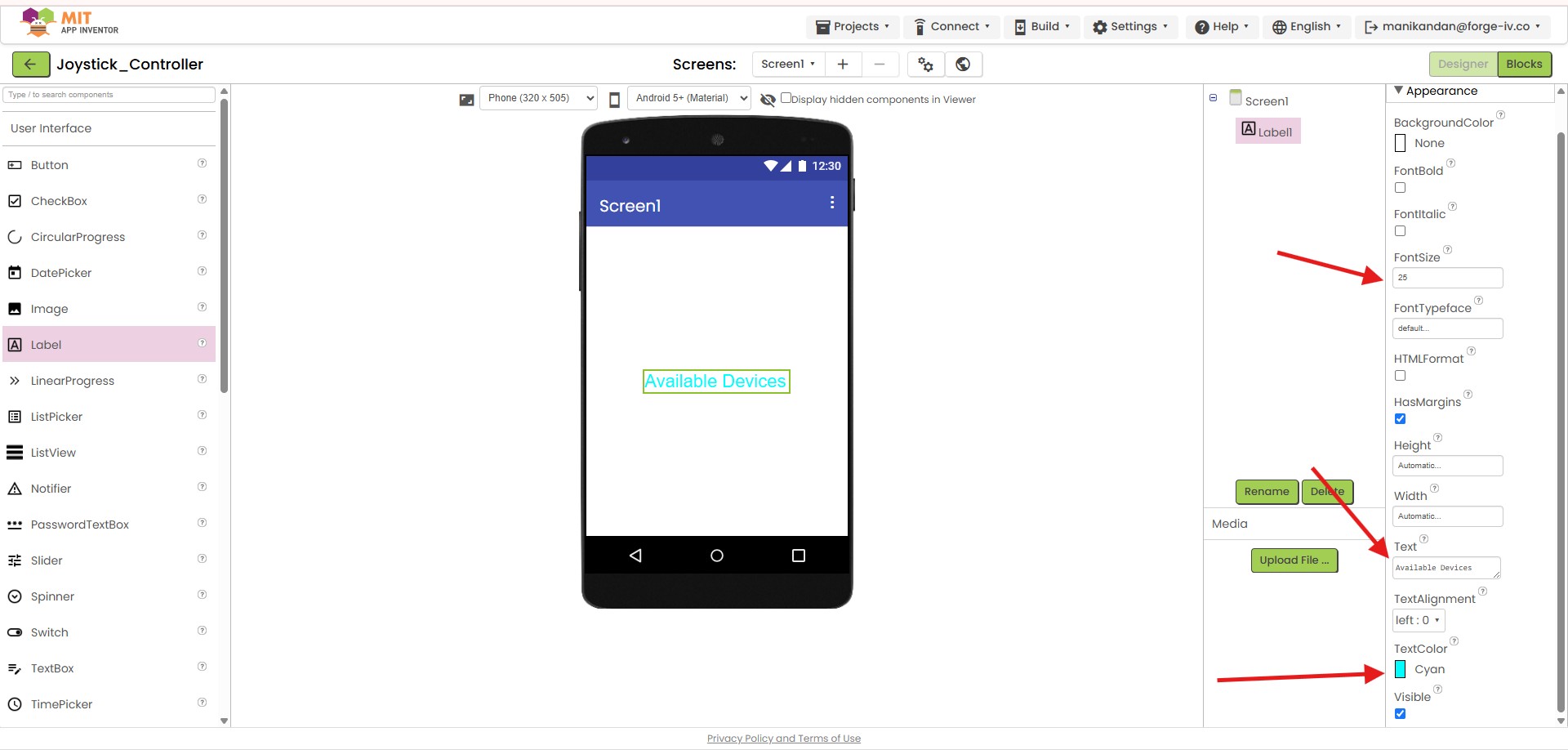The height and width of the screenshot is (750, 1568).
Task: Click the ListView component icon
Action: click(15, 453)
